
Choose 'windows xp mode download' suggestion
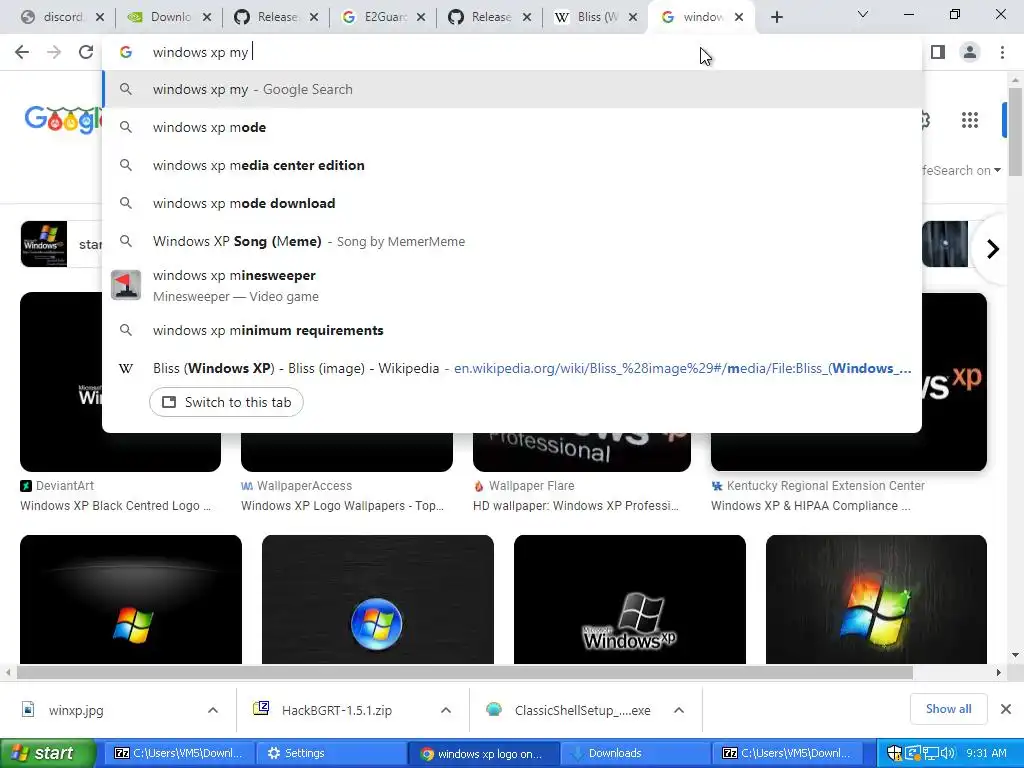(512, 203)
